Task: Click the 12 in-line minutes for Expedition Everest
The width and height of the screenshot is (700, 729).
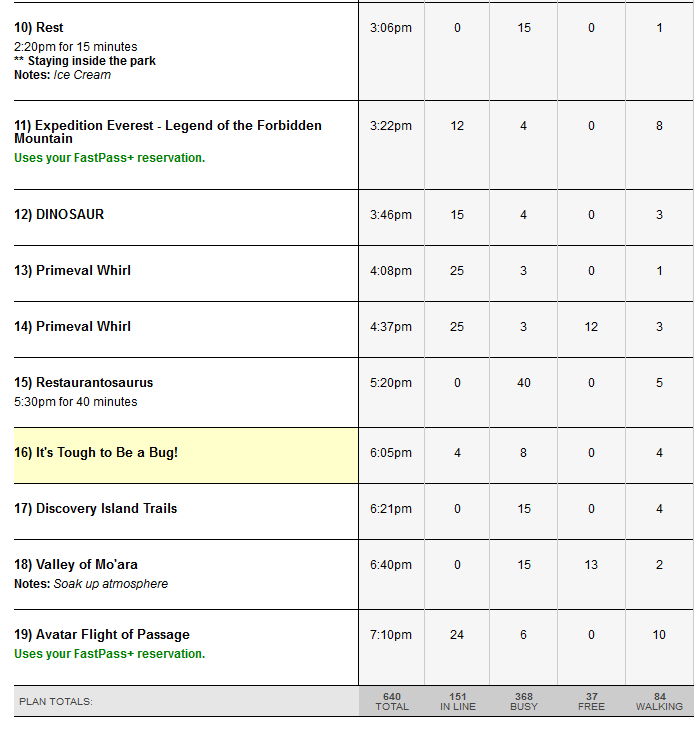Action: pos(457,126)
